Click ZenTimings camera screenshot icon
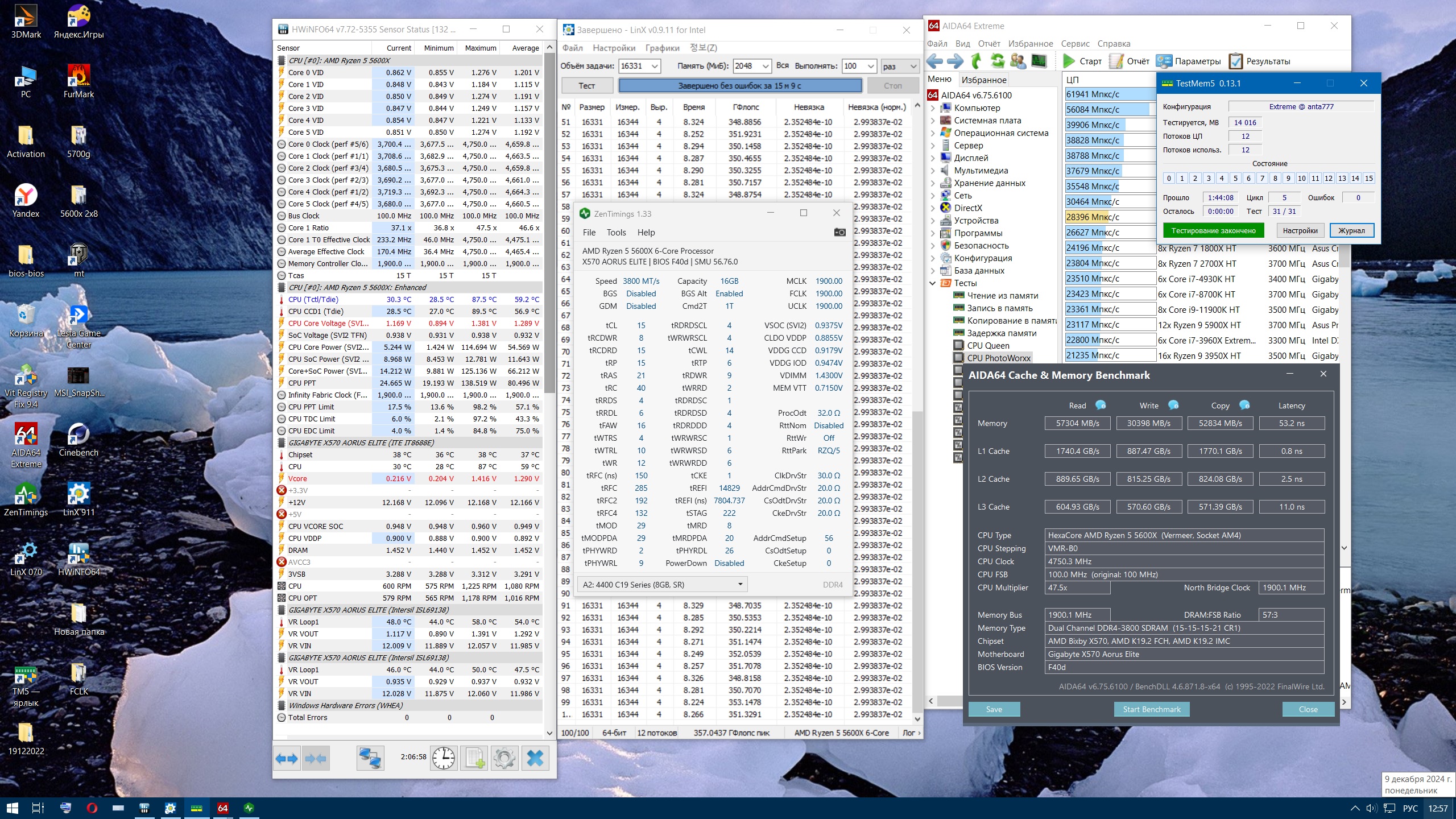This screenshot has height=819, width=1456. coord(839,232)
